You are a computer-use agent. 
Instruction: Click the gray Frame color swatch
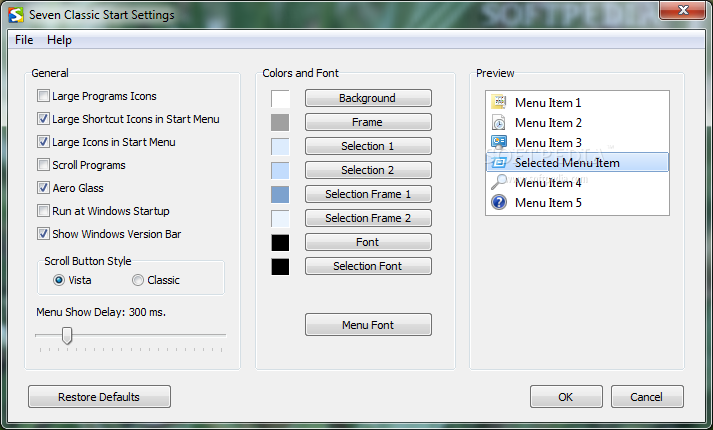pyautogui.click(x=280, y=122)
